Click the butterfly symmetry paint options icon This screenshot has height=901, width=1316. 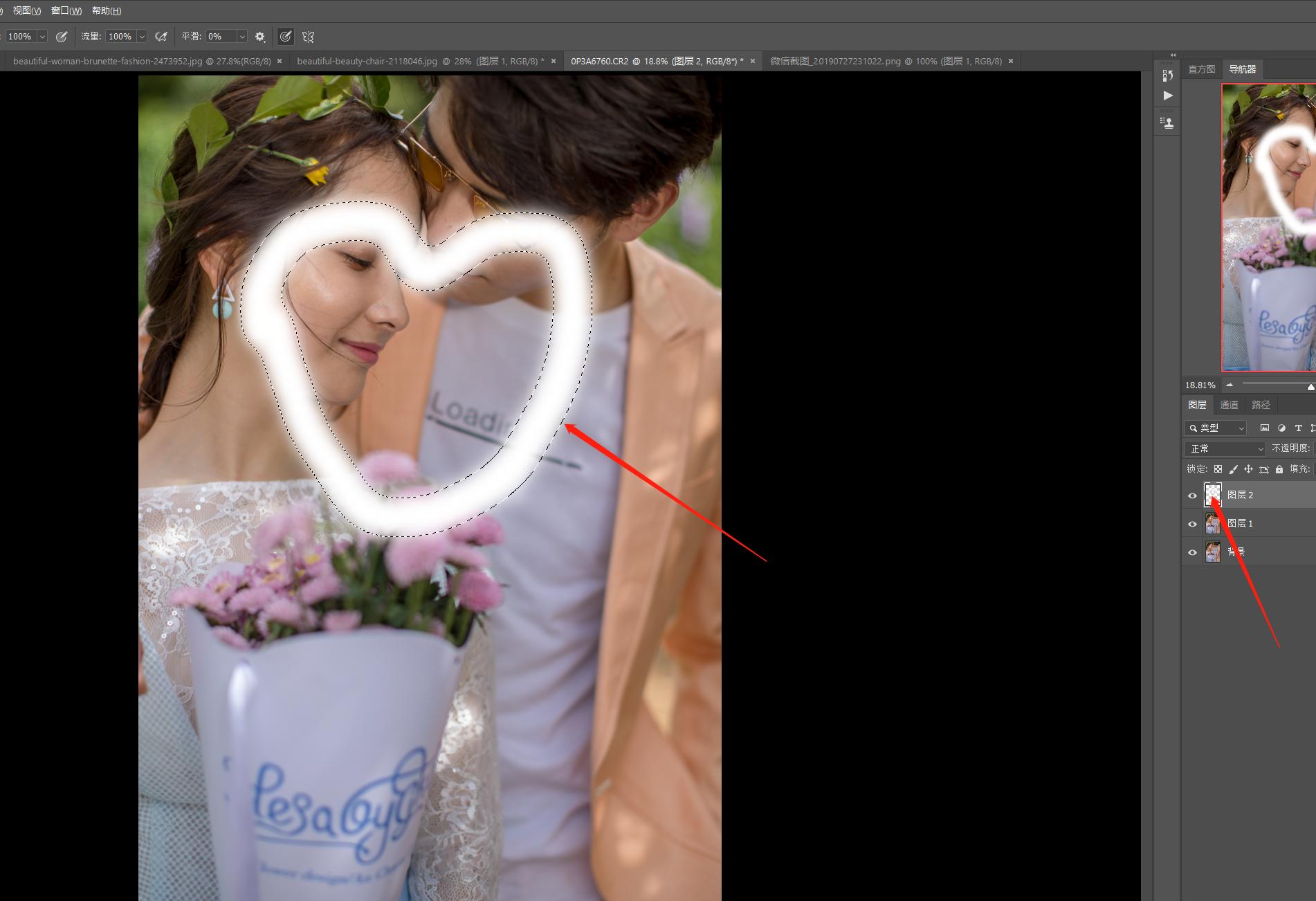pyautogui.click(x=309, y=37)
